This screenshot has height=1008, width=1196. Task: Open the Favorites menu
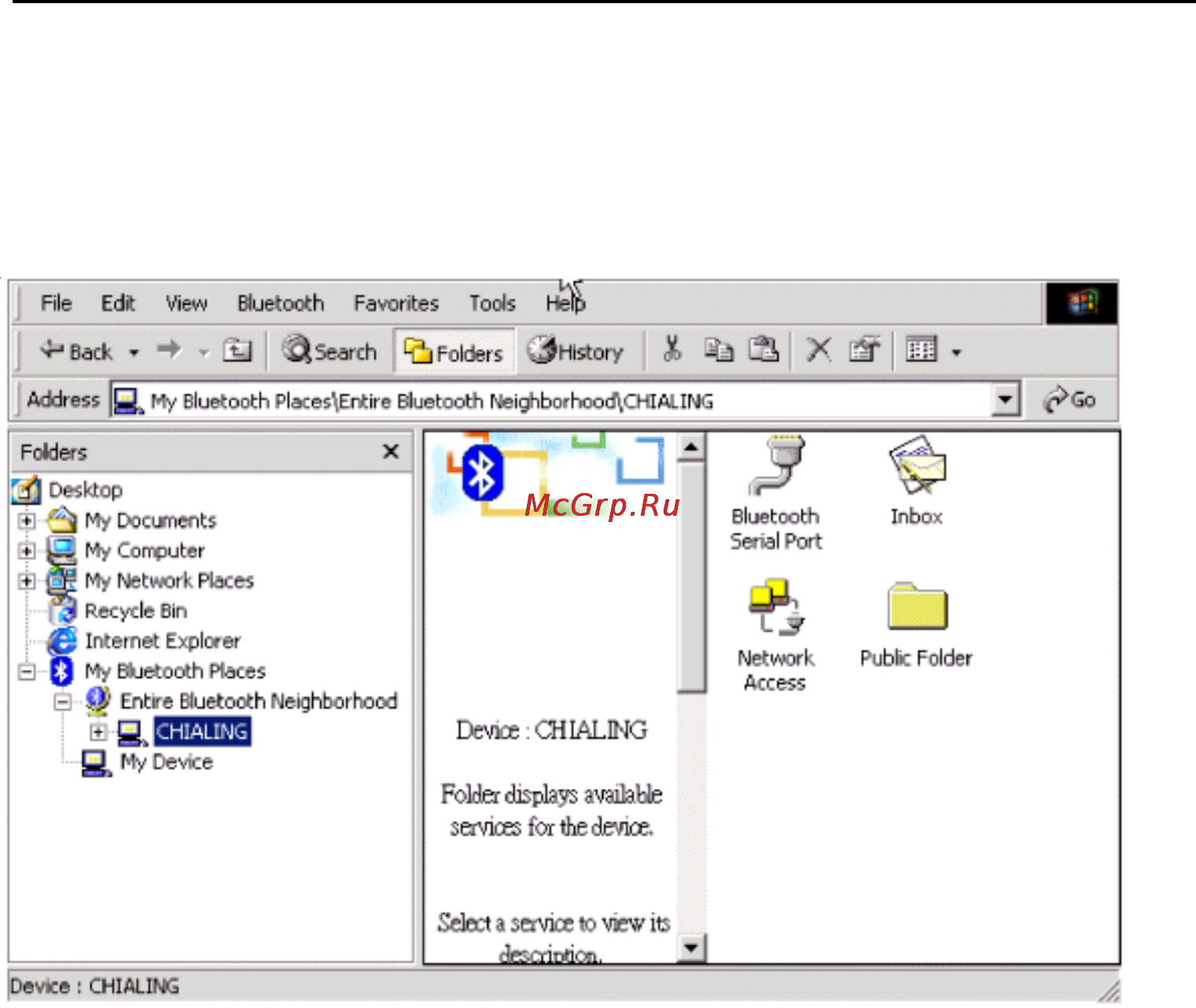pyautogui.click(x=396, y=303)
